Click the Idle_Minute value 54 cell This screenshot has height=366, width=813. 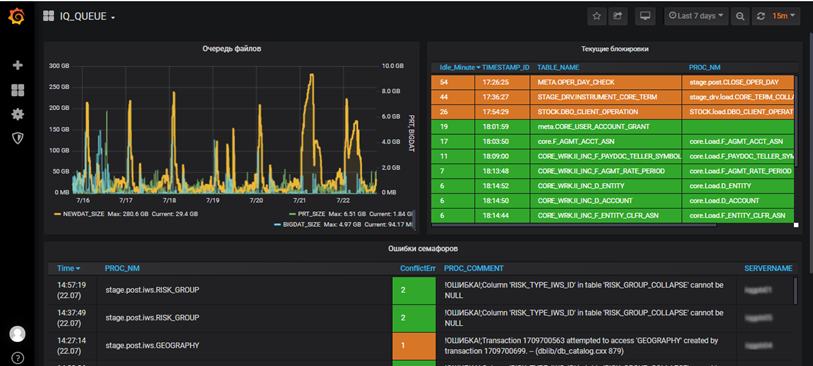tap(453, 82)
